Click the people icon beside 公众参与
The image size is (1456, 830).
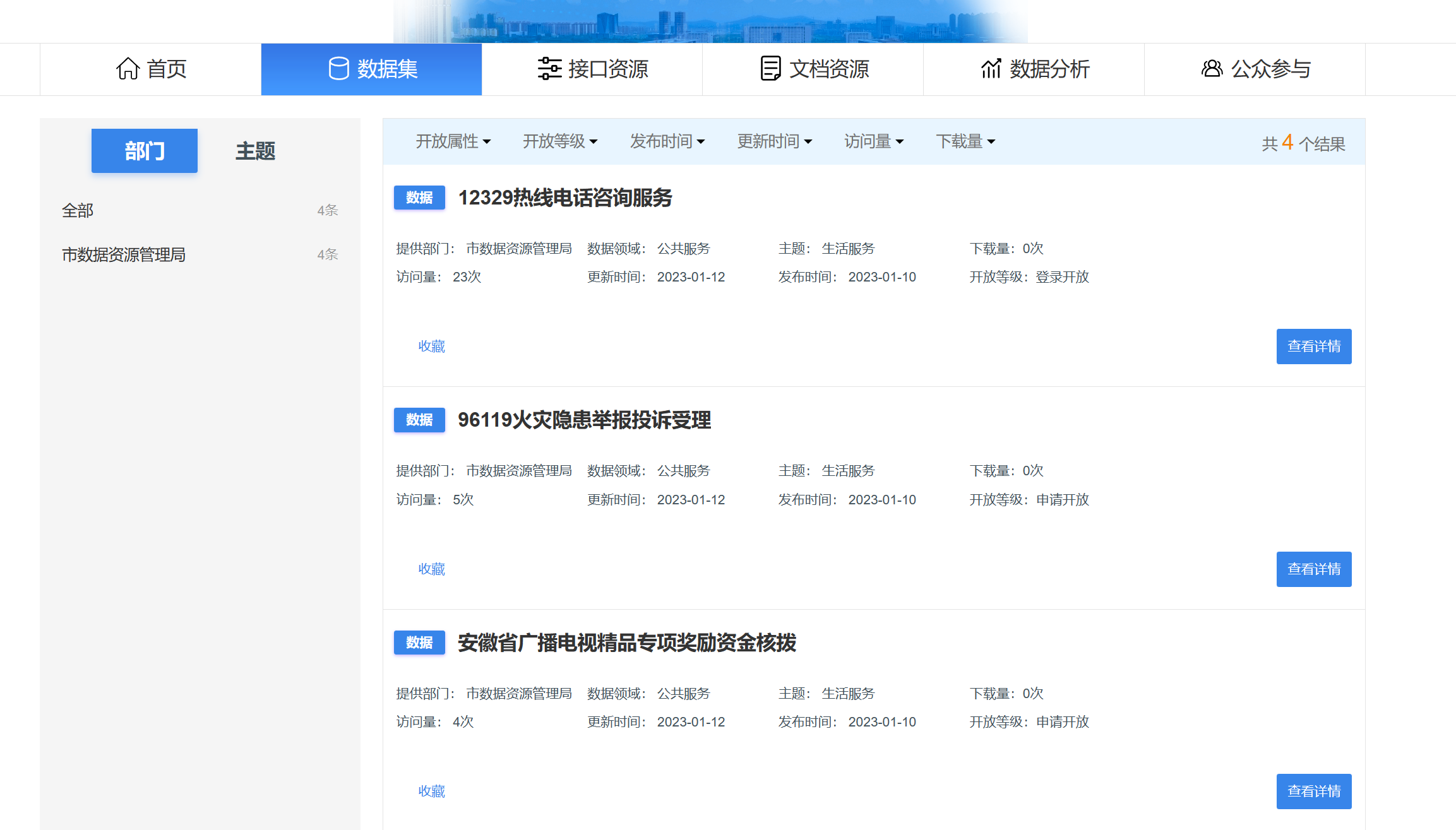coord(1212,69)
